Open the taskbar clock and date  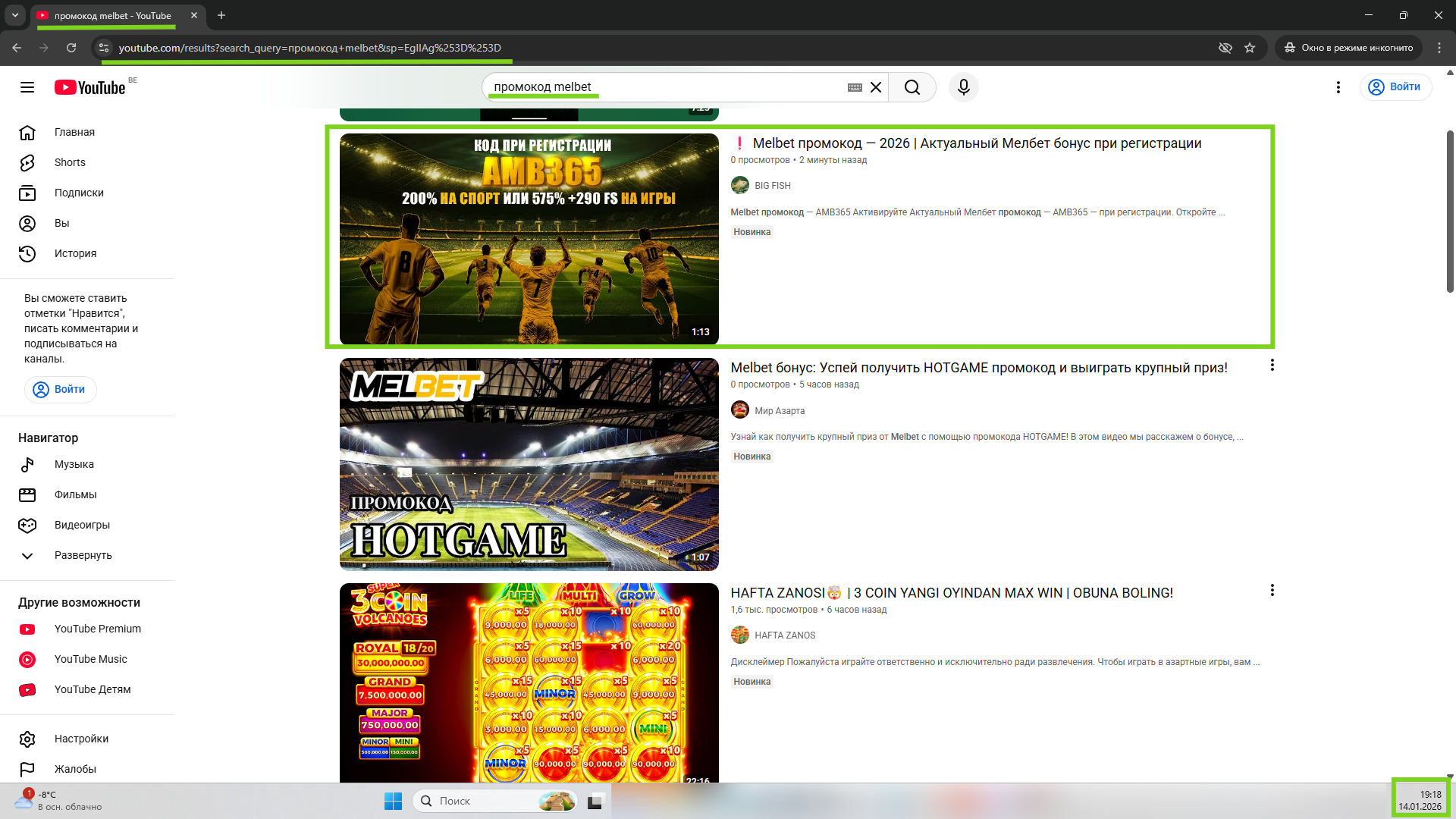click(1420, 801)
